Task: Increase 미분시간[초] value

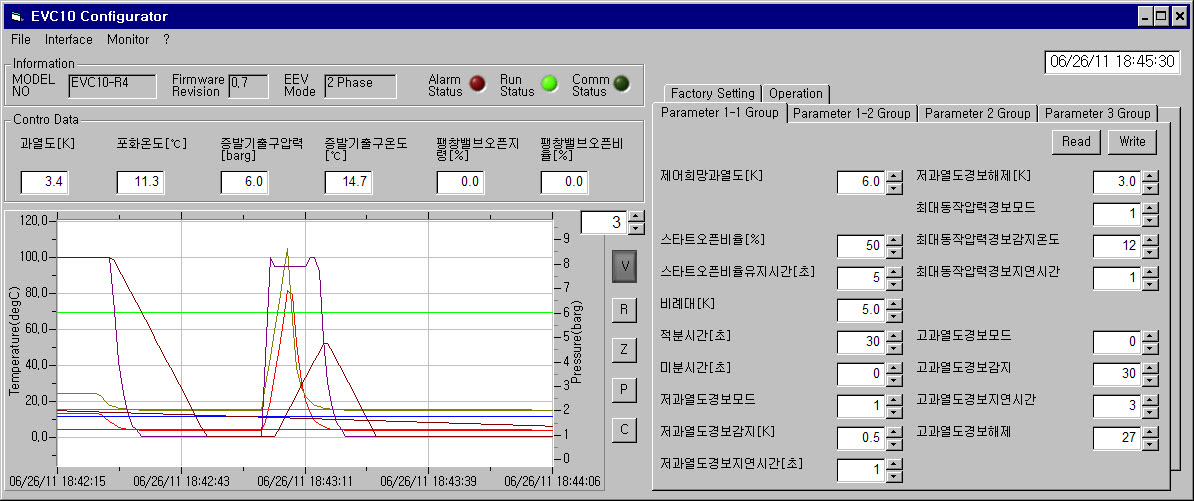Action: click(x=895, y=368)
